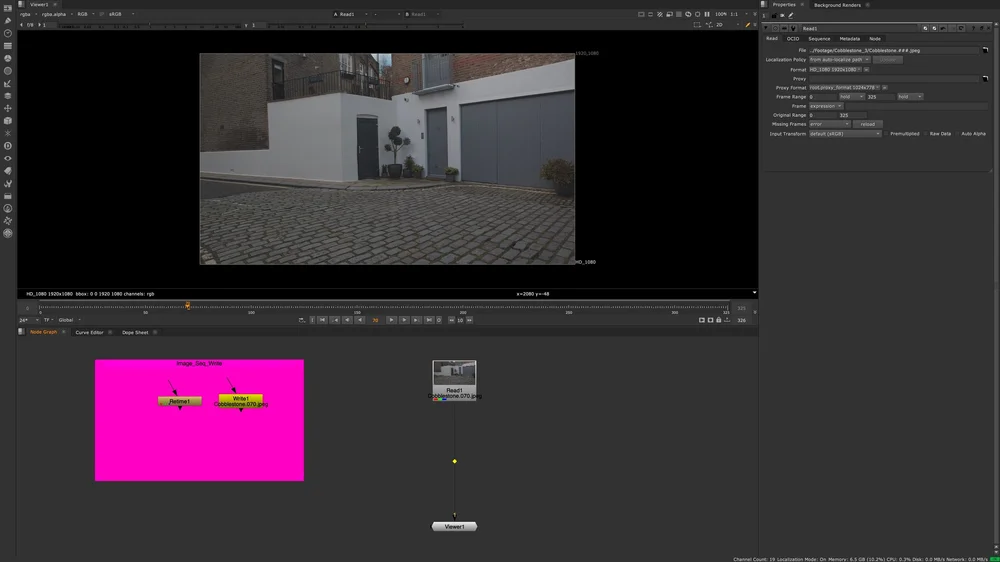1000x562 pixels.
Task: Open the Views nodes toolbar menu
Action: click(x=8, y=158)
